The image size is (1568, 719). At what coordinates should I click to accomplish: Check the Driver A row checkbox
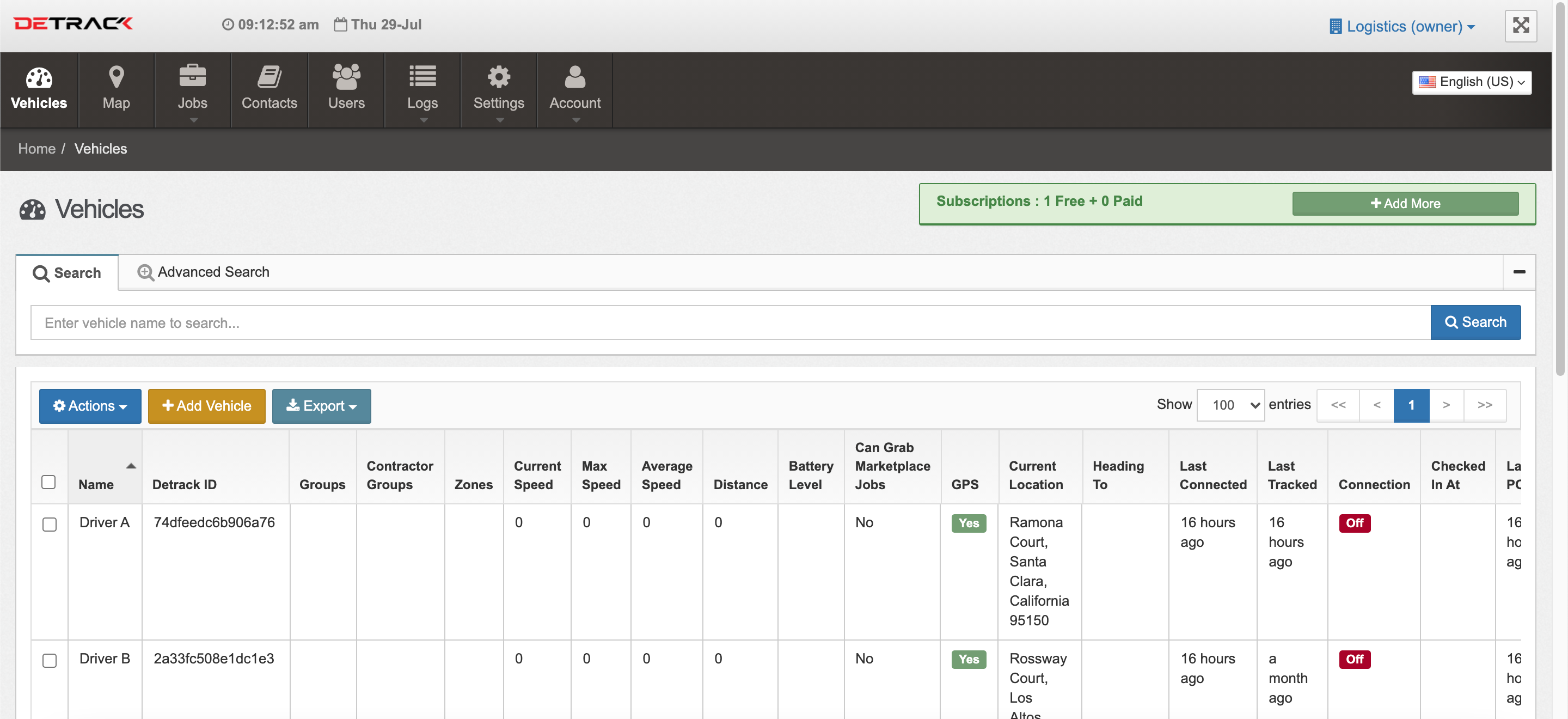click(50, 523)
